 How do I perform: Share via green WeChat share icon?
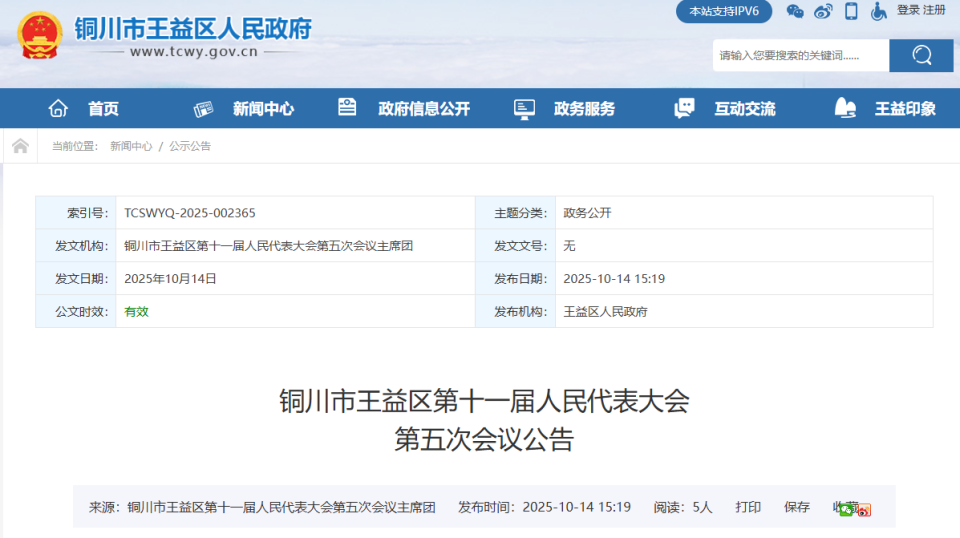(x=846, y=510)
